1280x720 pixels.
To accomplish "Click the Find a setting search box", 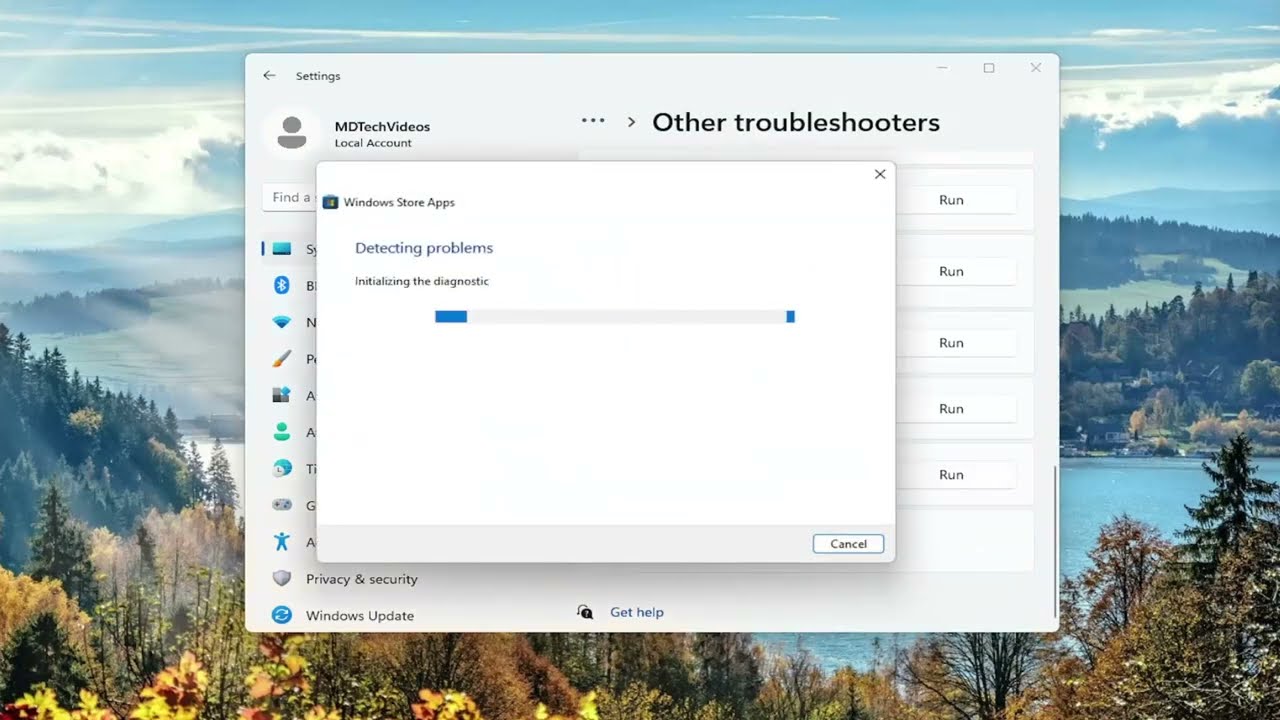I will [290, 197].
